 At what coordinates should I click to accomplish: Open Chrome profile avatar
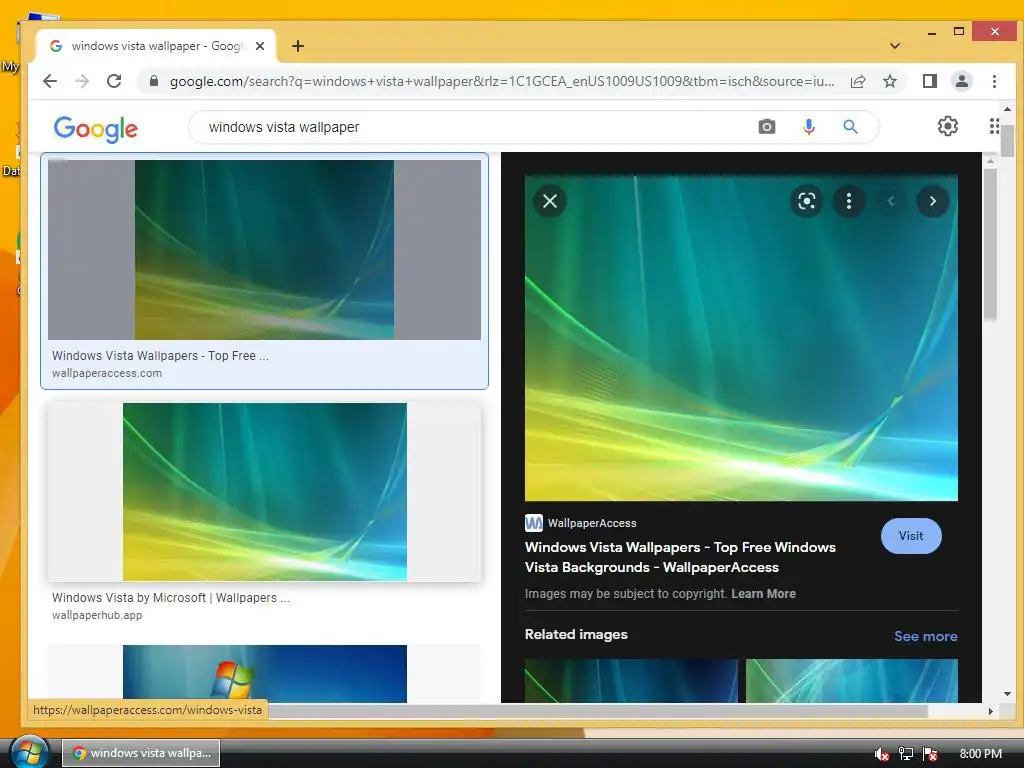(962, 81)
